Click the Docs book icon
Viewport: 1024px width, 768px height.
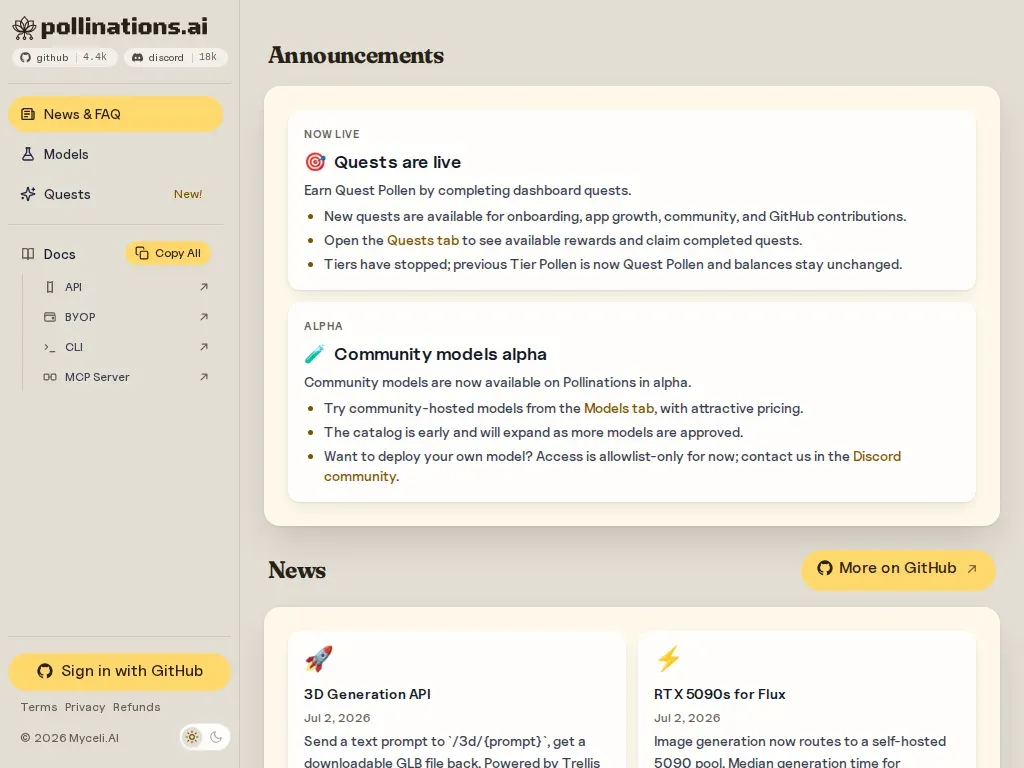click(x=28, y=254)
